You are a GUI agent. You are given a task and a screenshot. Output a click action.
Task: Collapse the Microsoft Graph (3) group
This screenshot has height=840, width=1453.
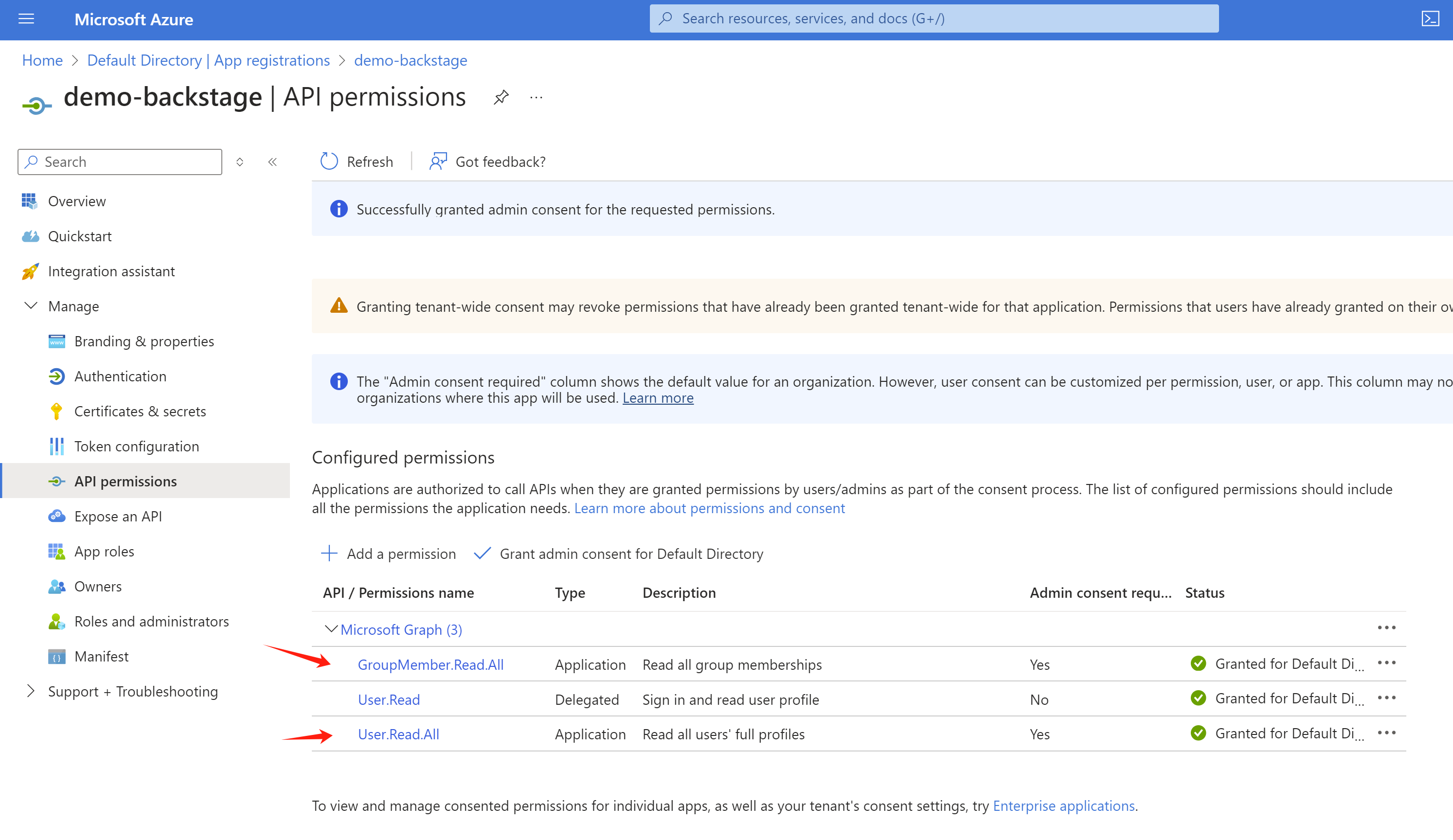pyautogui.click(x=331, y=628)
